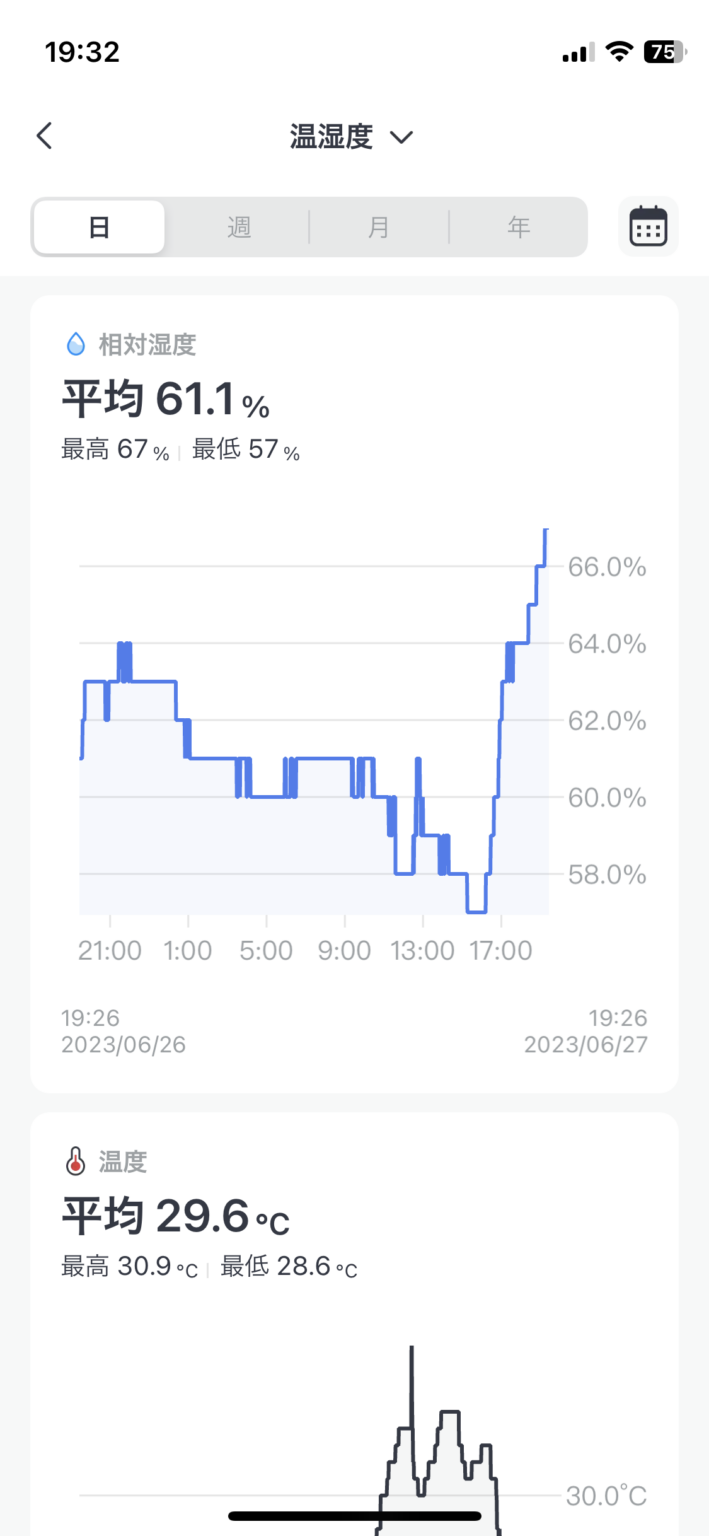This screenshot has width=709, height=1536.
Task: Switch to the 年 year tab
Action: (x=518, y=227)
